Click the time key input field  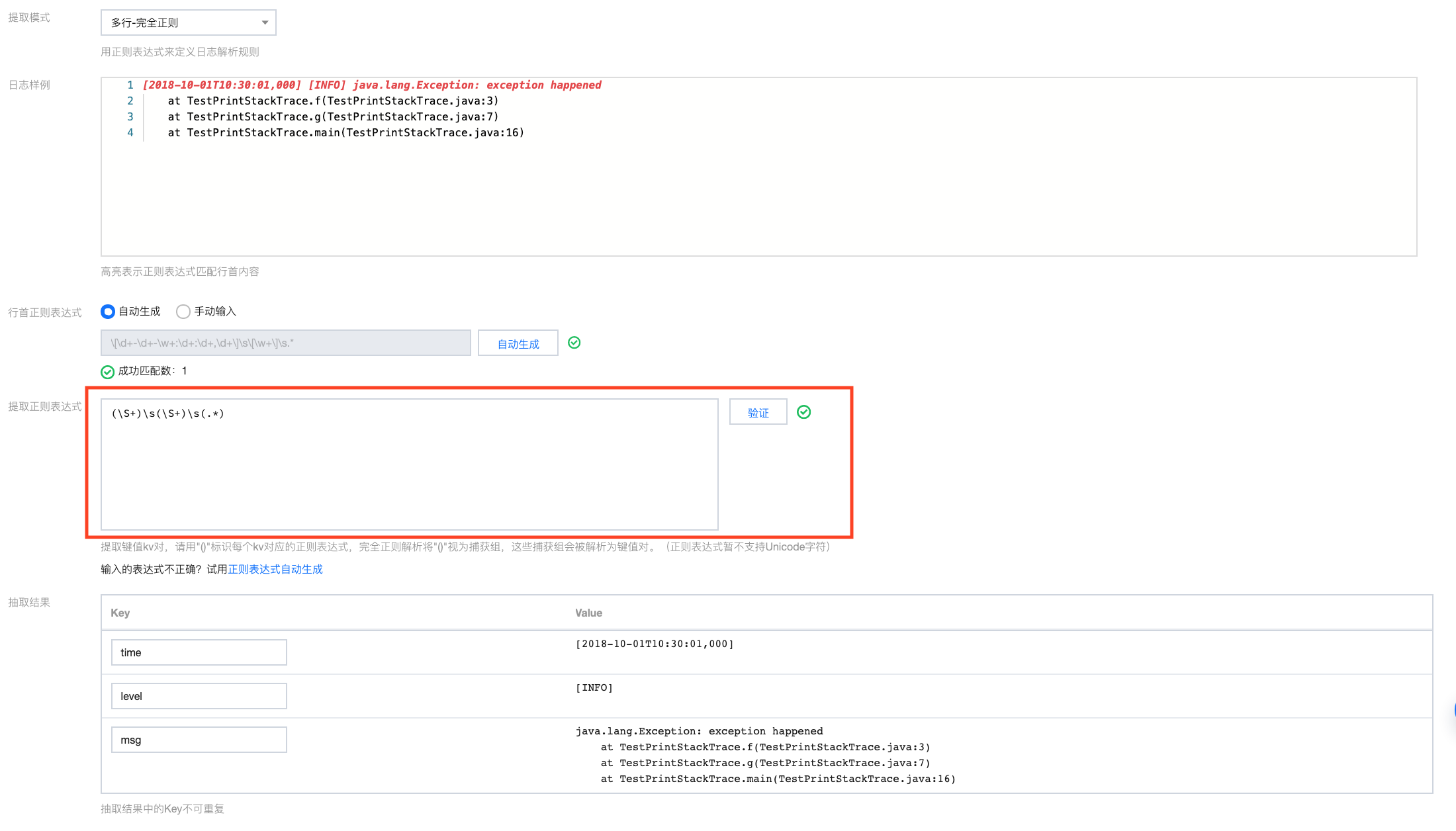[x=199, y=652]
